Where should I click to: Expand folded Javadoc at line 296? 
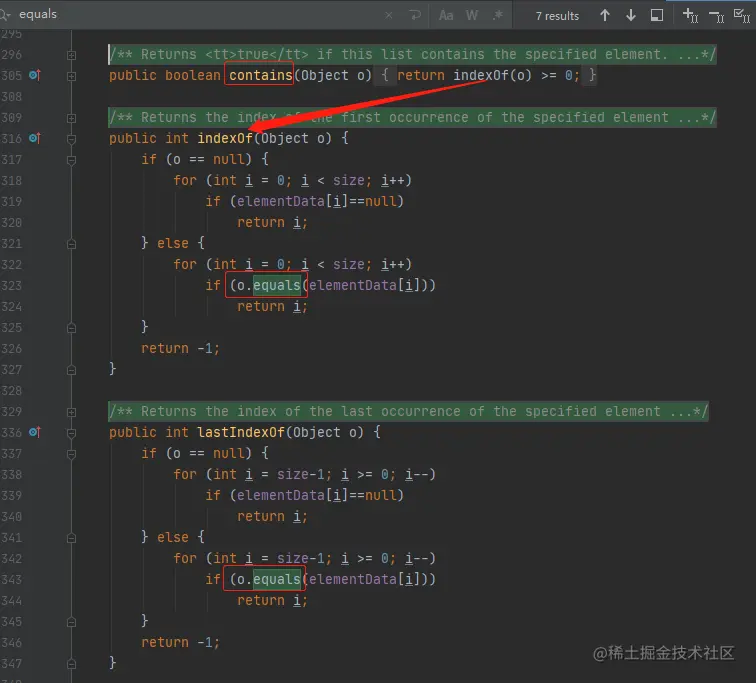coord(71,55)
